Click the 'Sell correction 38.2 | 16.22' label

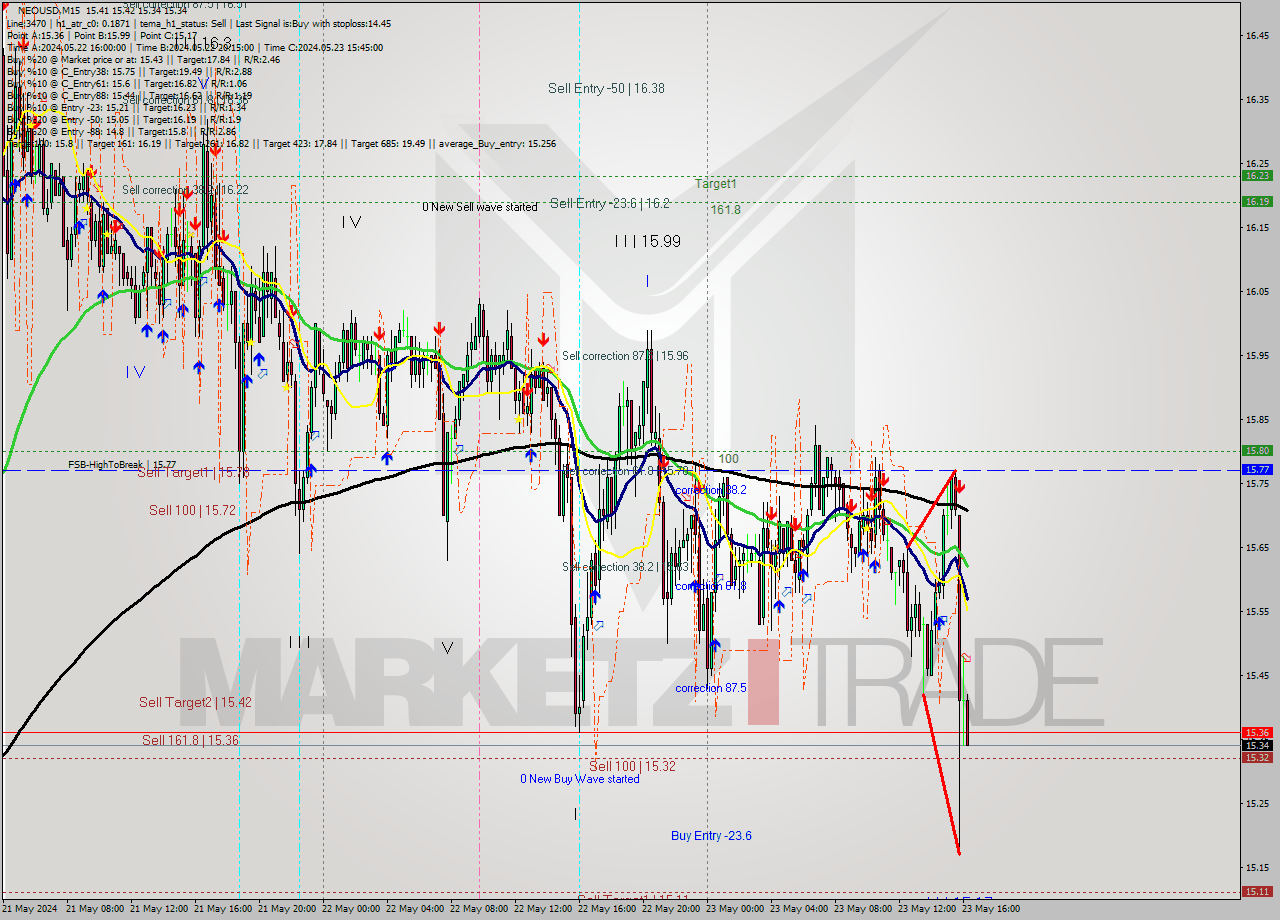click(x=186, y=189)
